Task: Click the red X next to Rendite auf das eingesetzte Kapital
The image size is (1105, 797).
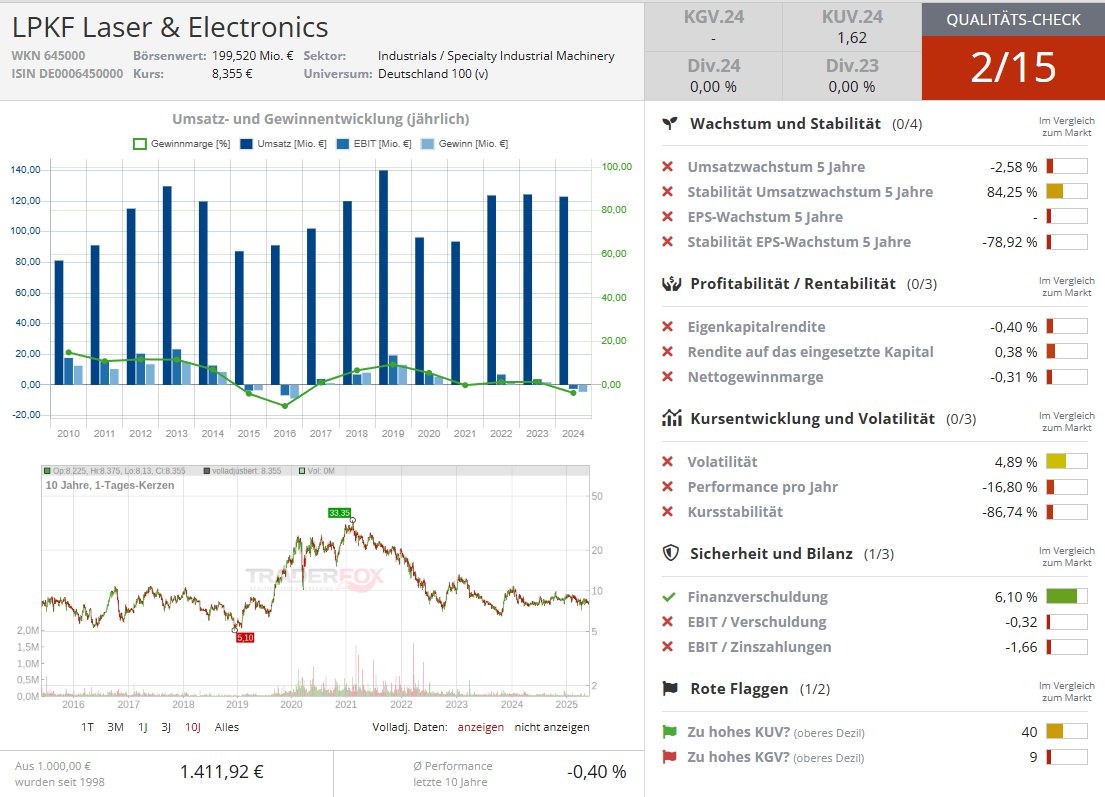Action: 667,352
